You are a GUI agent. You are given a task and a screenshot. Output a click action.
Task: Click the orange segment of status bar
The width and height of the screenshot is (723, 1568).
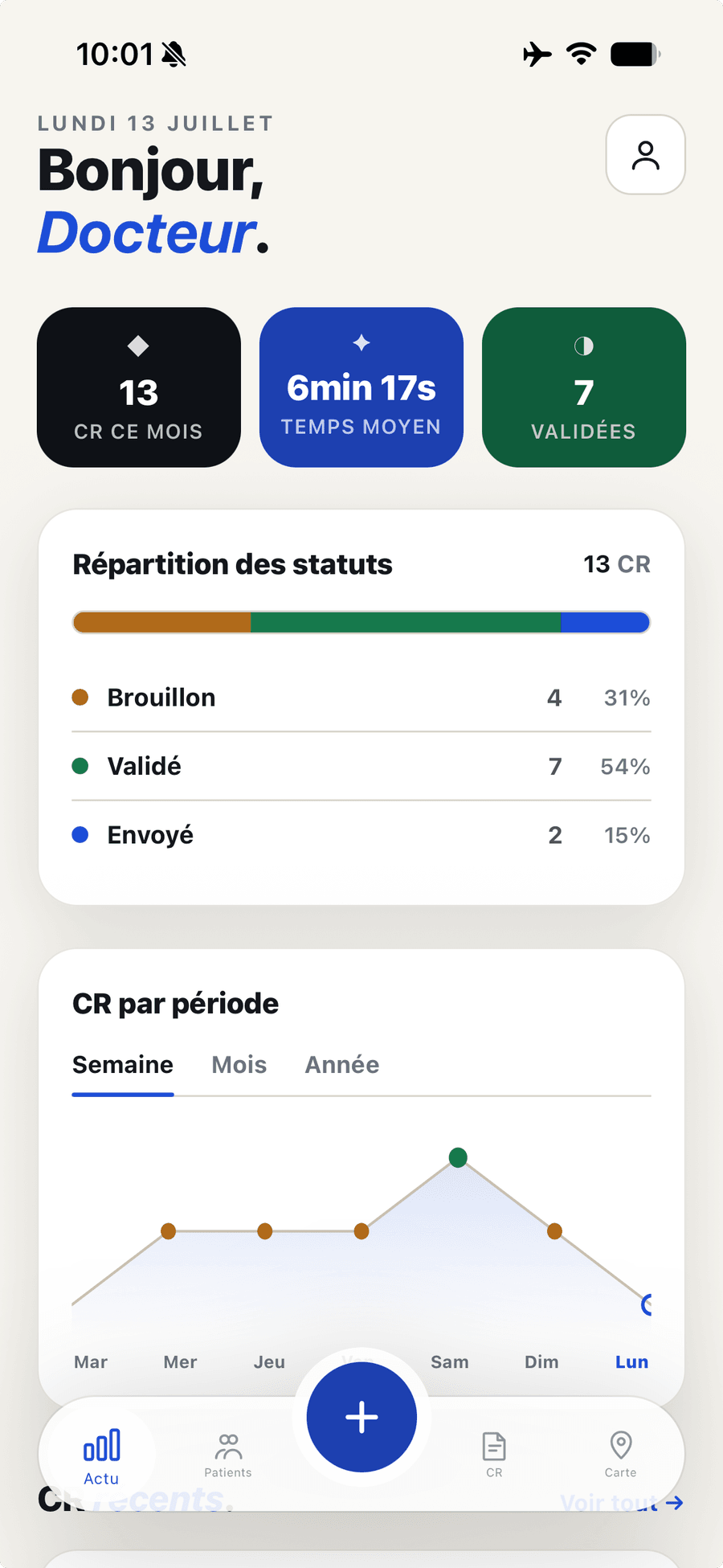coord(161,622)
